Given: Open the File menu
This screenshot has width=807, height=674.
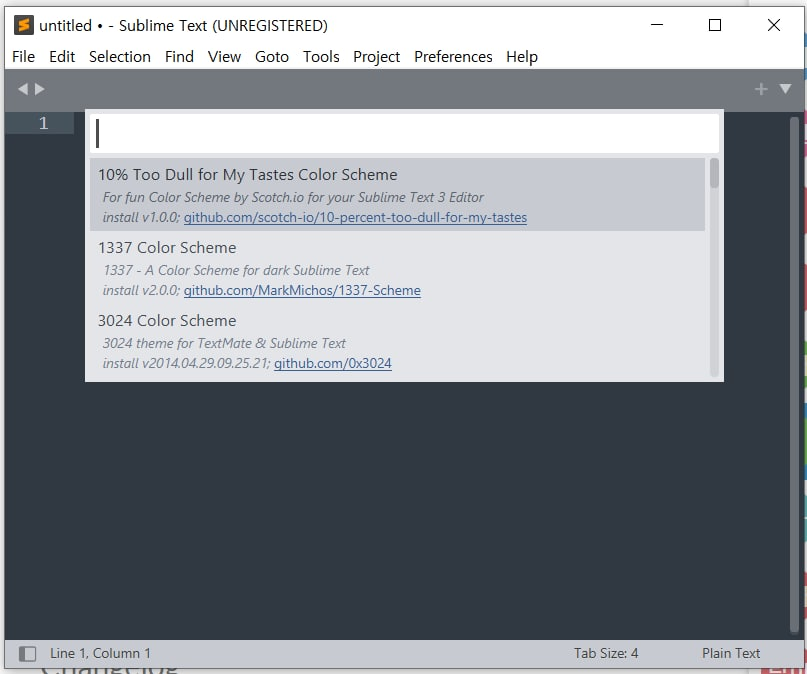Looking at the screenshot, I should point(24,57).
